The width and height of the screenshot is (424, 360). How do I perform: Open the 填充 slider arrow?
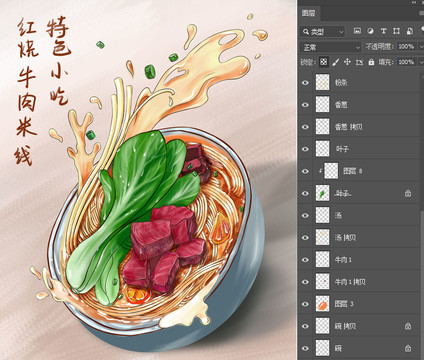click(x=420, y=62)
